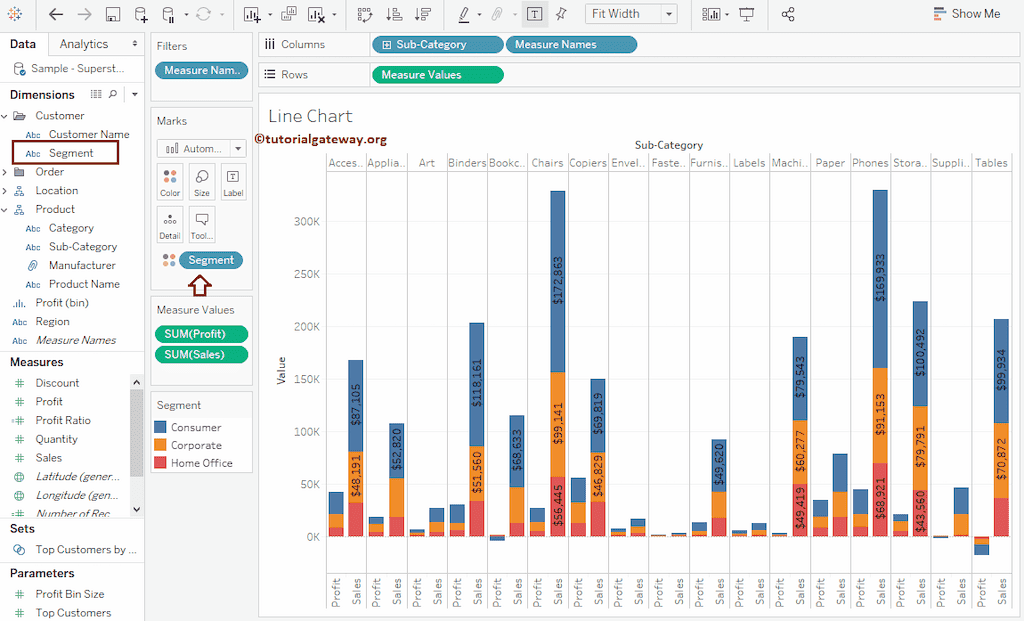Click the Sub-Category pill on Columns shelf
This screenshot has width=1024, height=621.
coord(437,44)
